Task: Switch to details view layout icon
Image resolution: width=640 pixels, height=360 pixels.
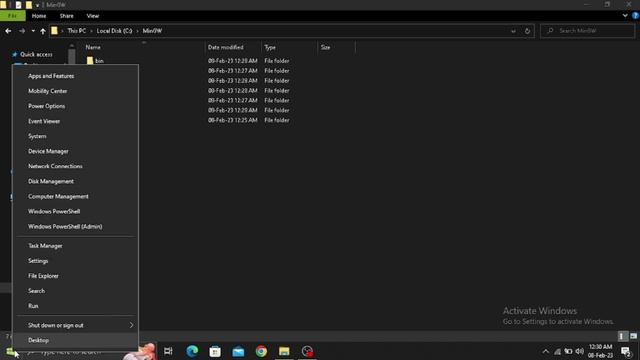Action: (622, 336)
